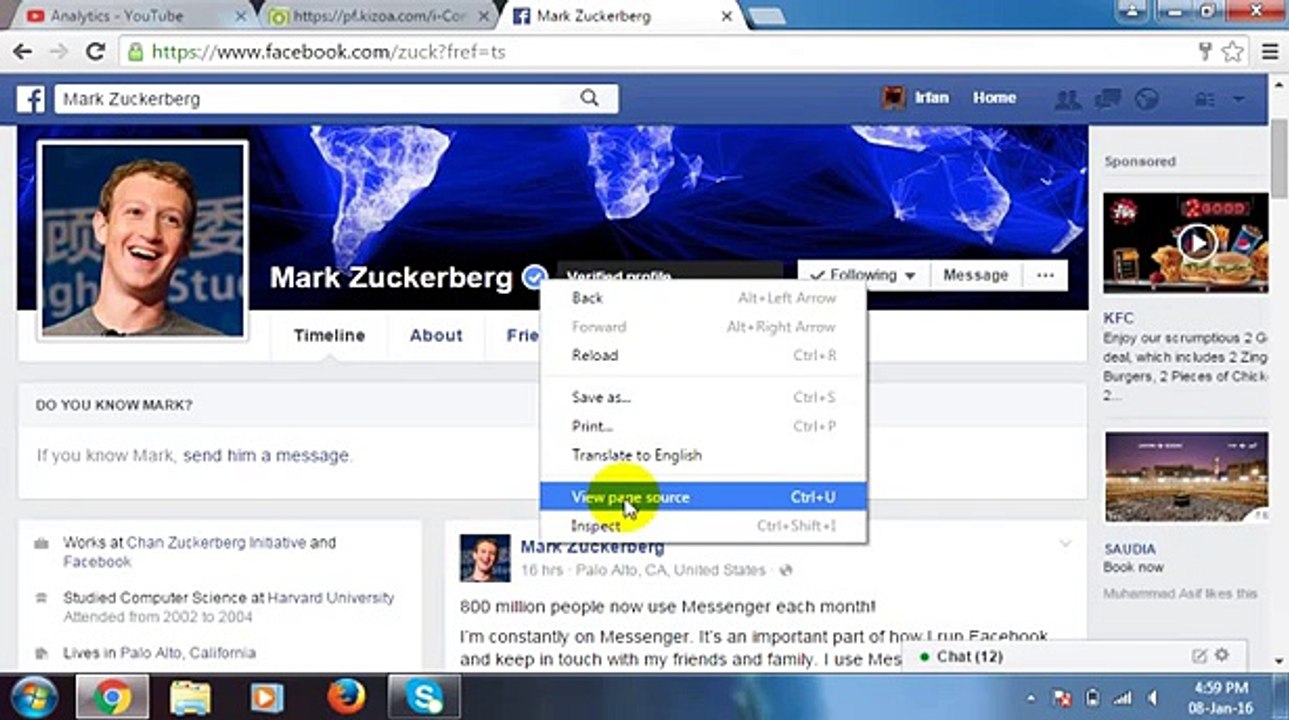Image resolution: width=1289 pixels, height=720 pixels.
Task: Click the saved-password key icon
Action: tap(1206, 52)
